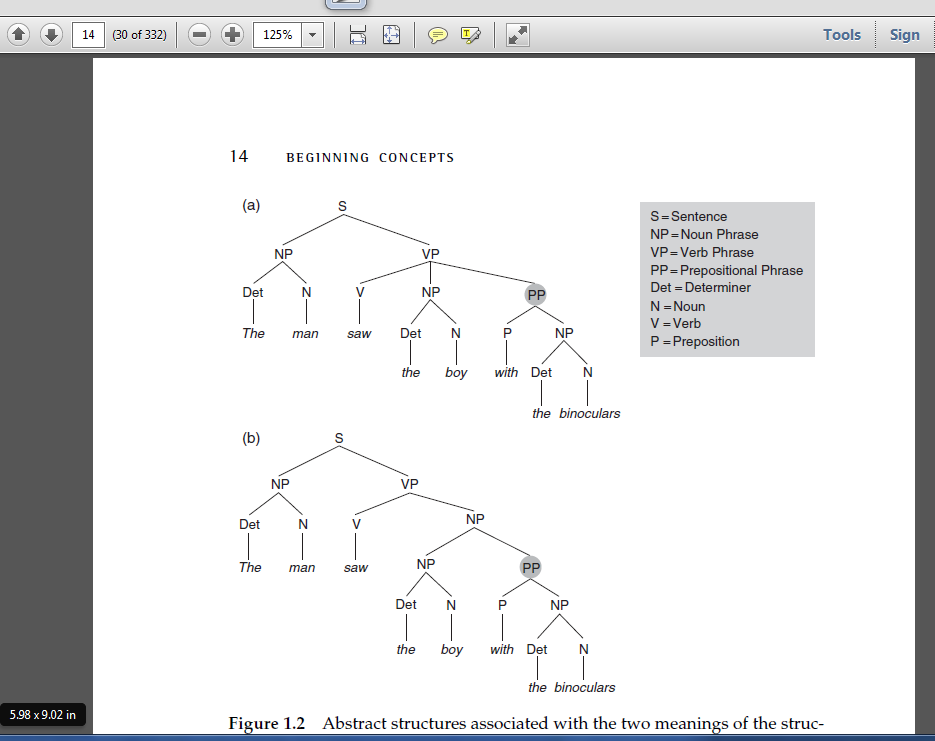Viewport: 935px width, 741px height.
Task: Click the 'BEGINNING CONCEPTS' page header
Action: point(370,157)
